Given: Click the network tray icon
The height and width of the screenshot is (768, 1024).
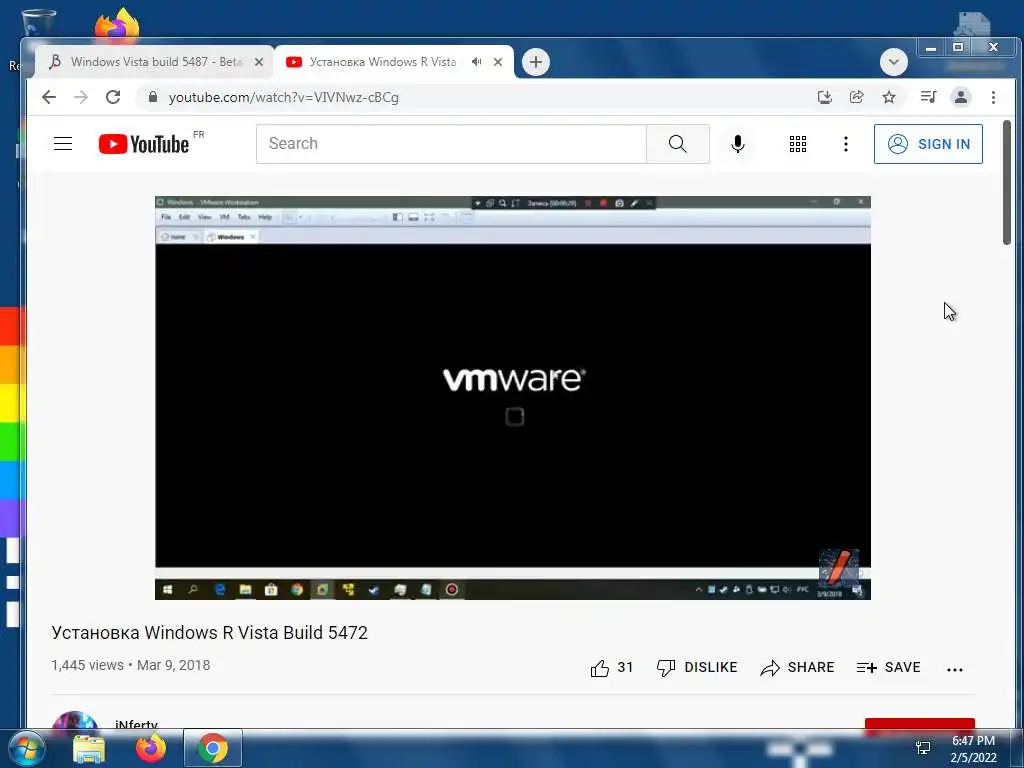Looking at the screenshot, I should pyautogui.click(x=923, y=748).
